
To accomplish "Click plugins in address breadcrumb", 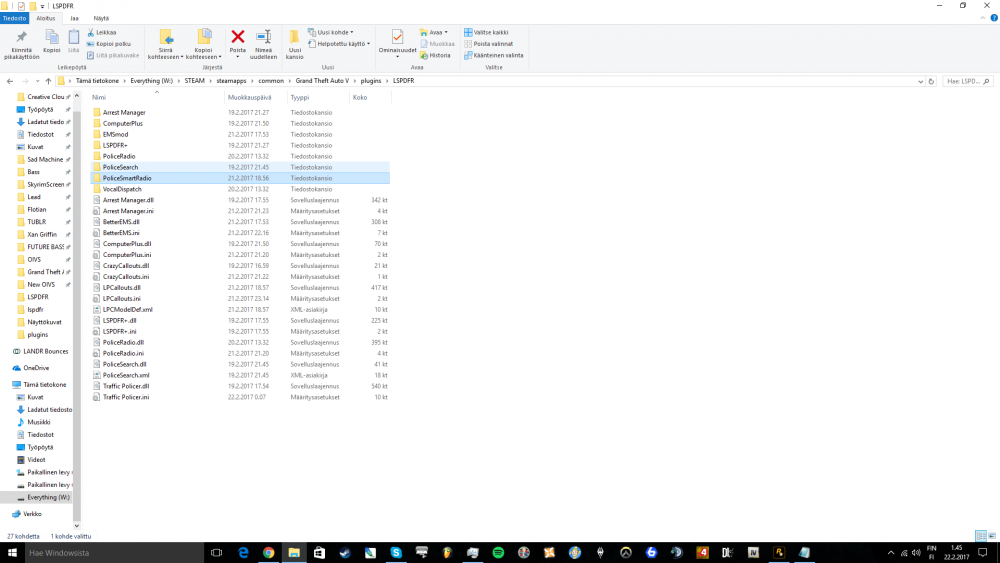I will tap(371, 81).
